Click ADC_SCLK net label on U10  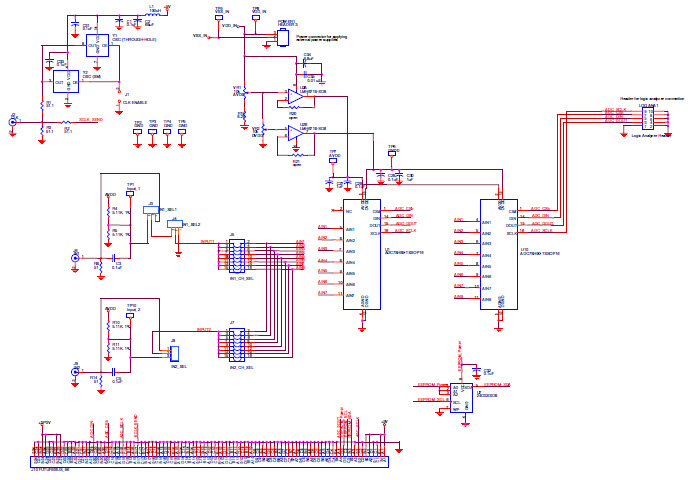tap(542, 231)
